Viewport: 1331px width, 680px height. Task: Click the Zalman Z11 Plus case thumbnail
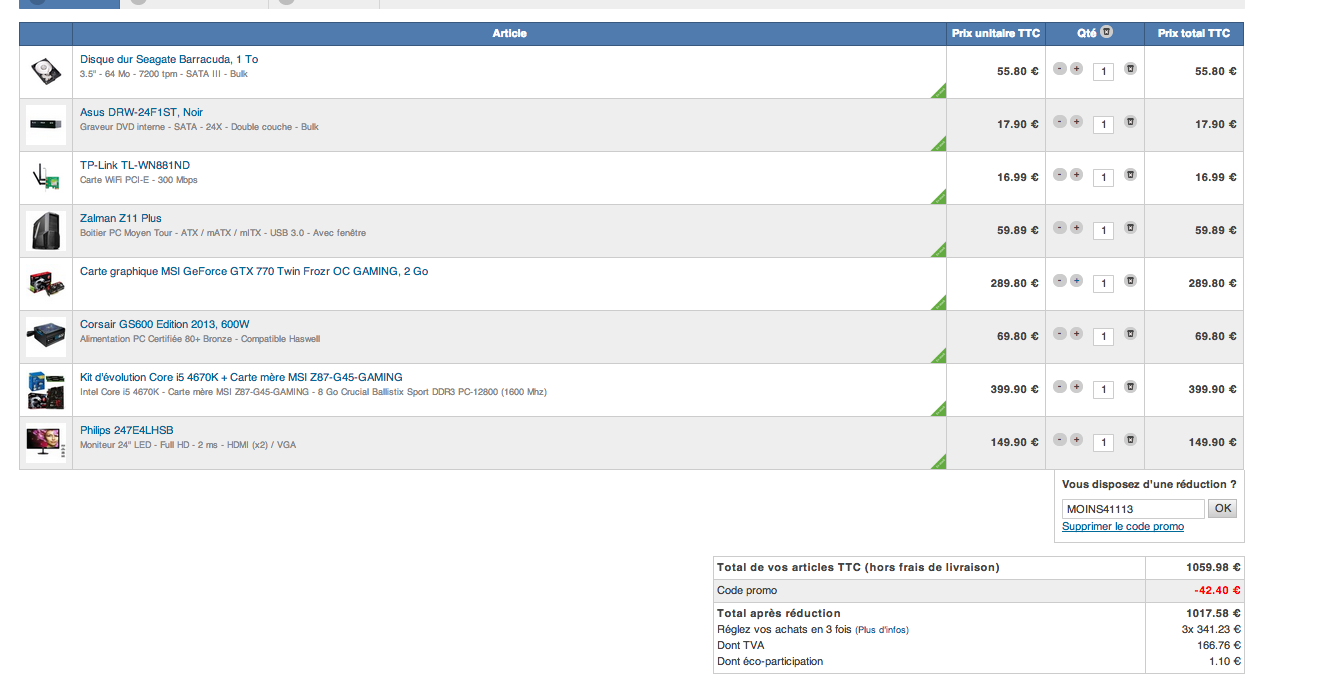[x=46, y=231]
